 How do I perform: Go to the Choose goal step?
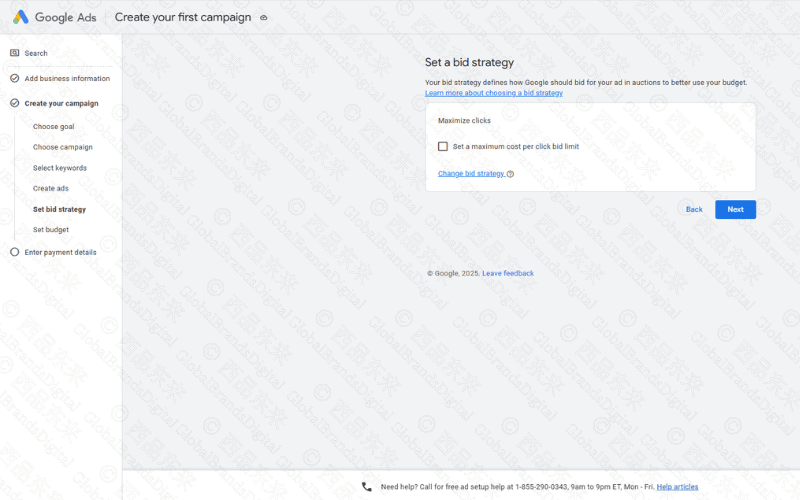(53, 127)
